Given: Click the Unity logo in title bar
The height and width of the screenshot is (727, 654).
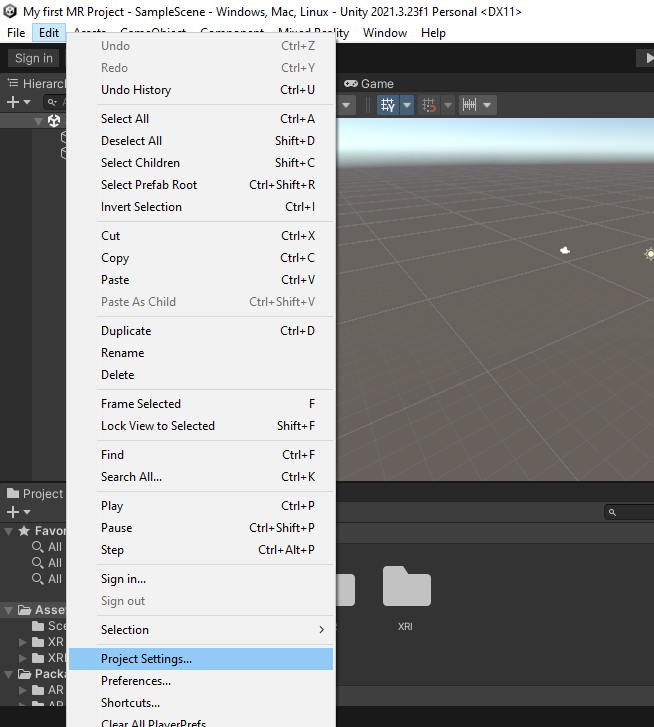Looking at the screenshot, I should (x=10, y=11).
